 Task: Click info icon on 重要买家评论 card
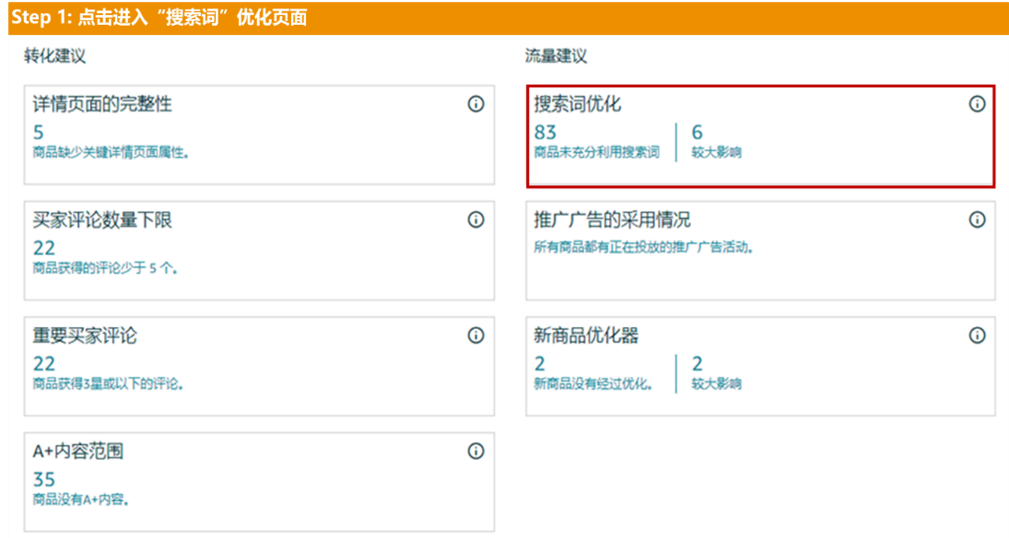click(x=476, y=335)
